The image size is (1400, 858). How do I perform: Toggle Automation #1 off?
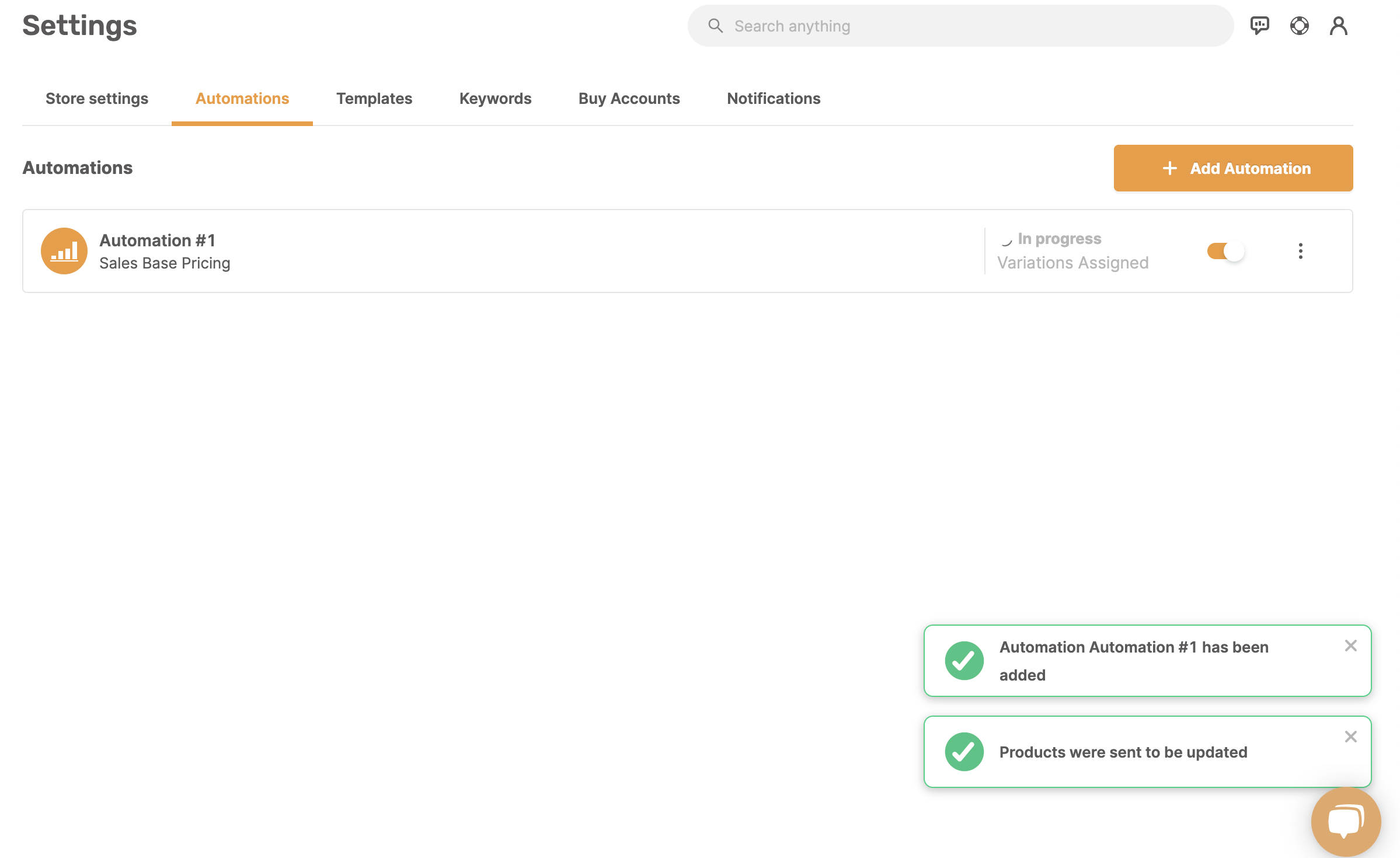1225,251
